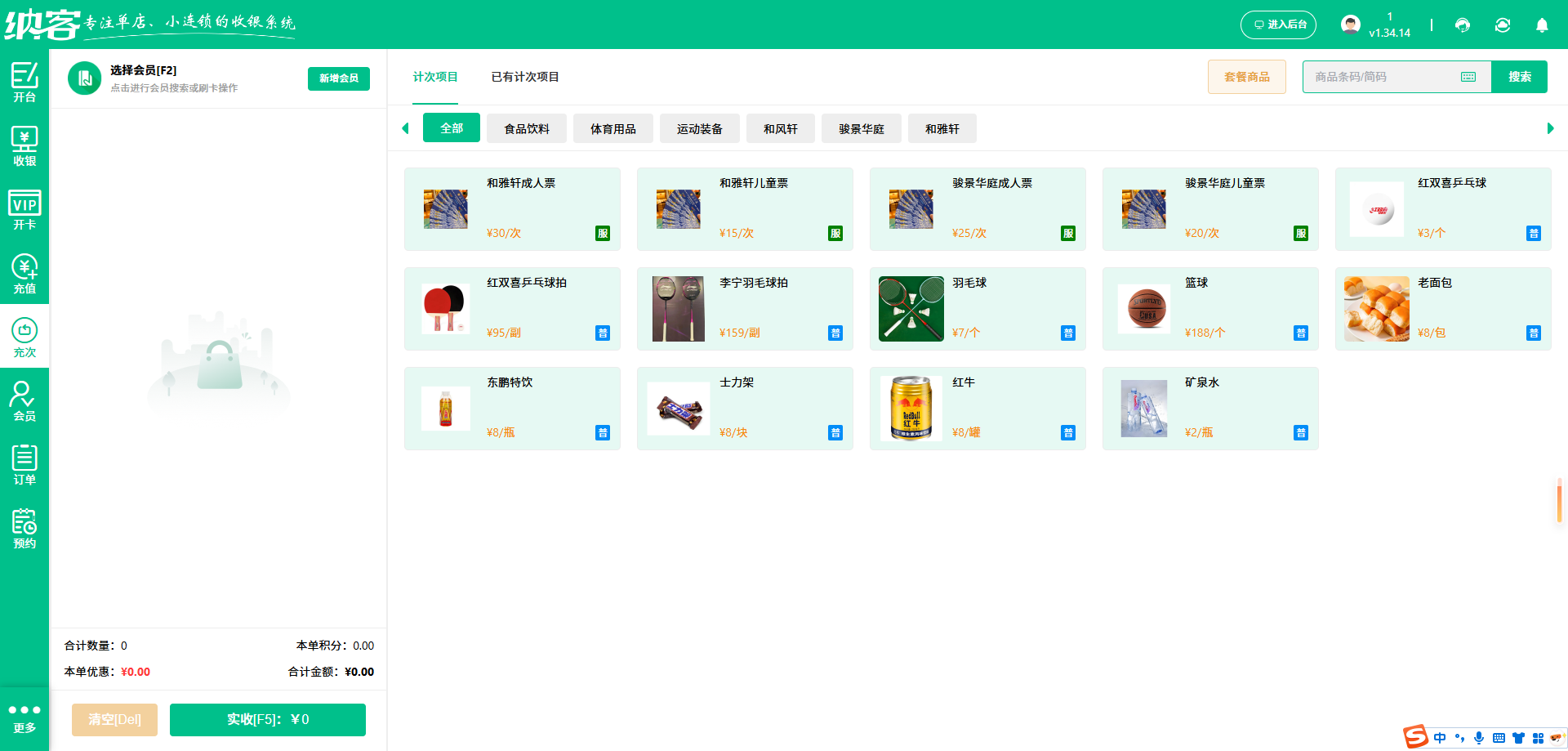
Task: Switch to the 已有计次项目 tab
Action: tap(524, 77)
